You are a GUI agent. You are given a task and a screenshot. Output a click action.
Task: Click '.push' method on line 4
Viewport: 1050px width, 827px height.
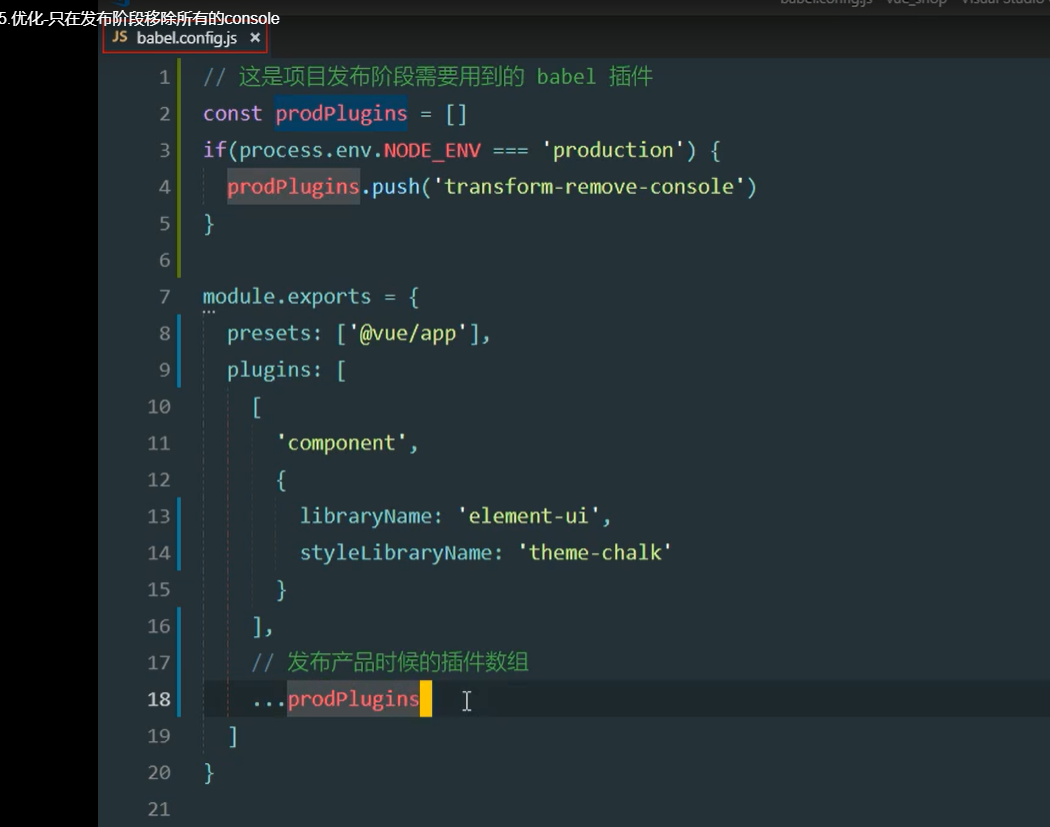[x=390, y=187]
